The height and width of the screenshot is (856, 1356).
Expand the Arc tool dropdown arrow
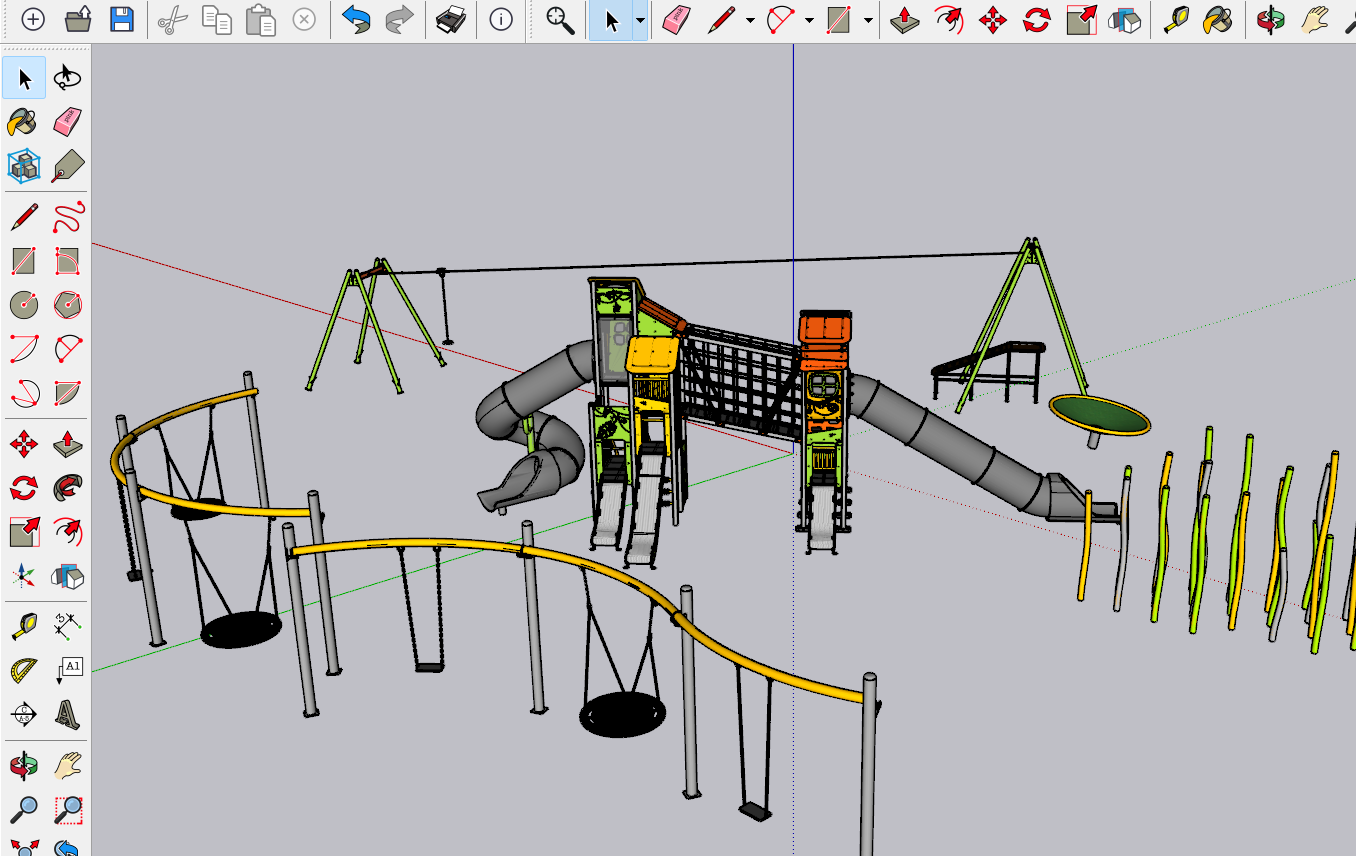coord(808,21)
